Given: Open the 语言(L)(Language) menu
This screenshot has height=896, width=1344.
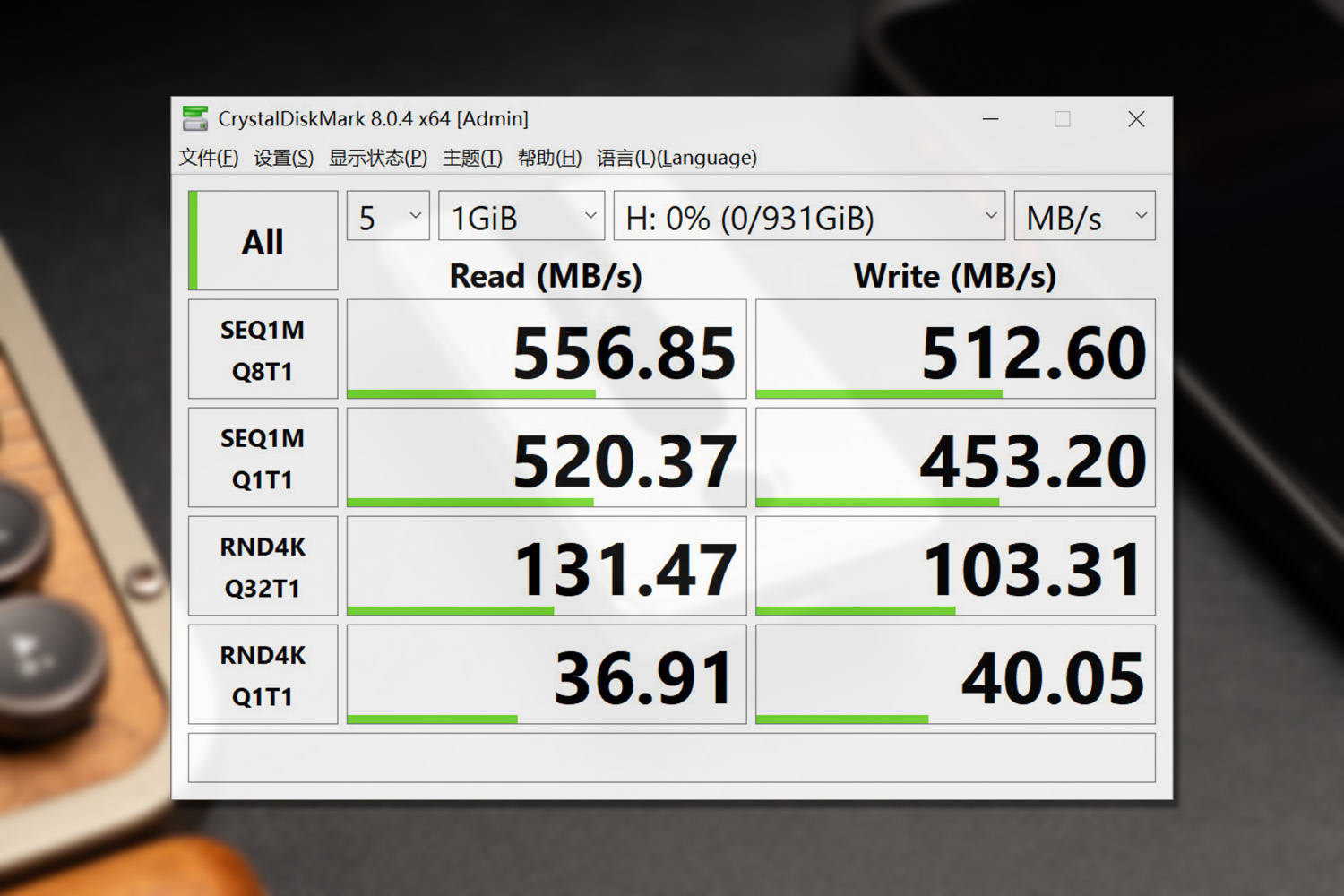Looking at the screenshot, I should pos(676,158).
